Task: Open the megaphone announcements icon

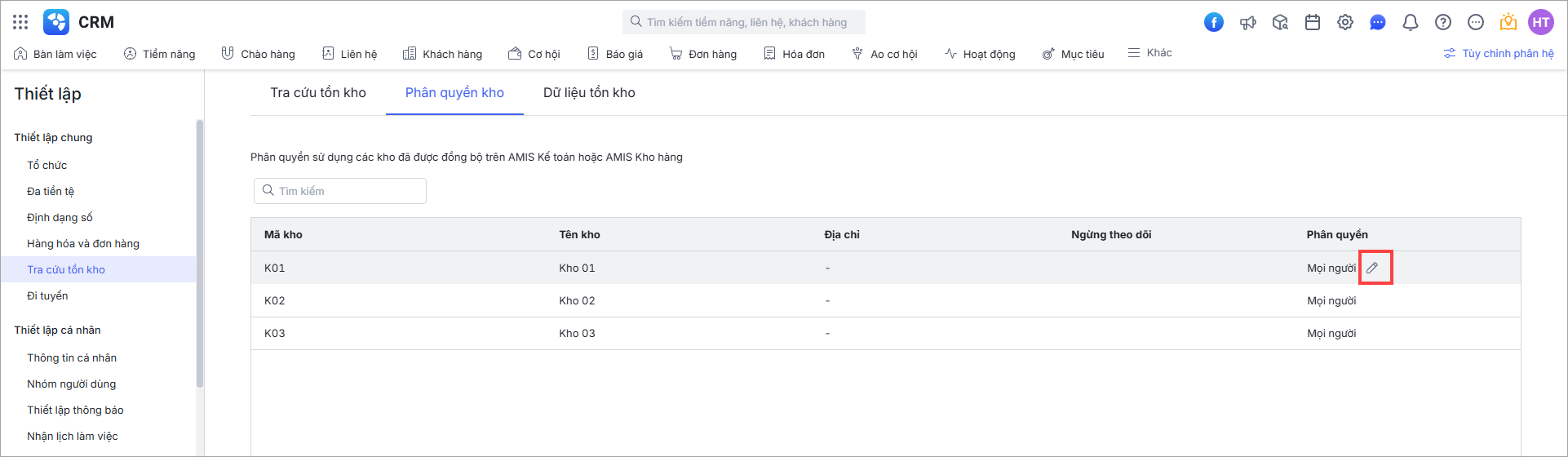Action: [x=1247, y=22]
